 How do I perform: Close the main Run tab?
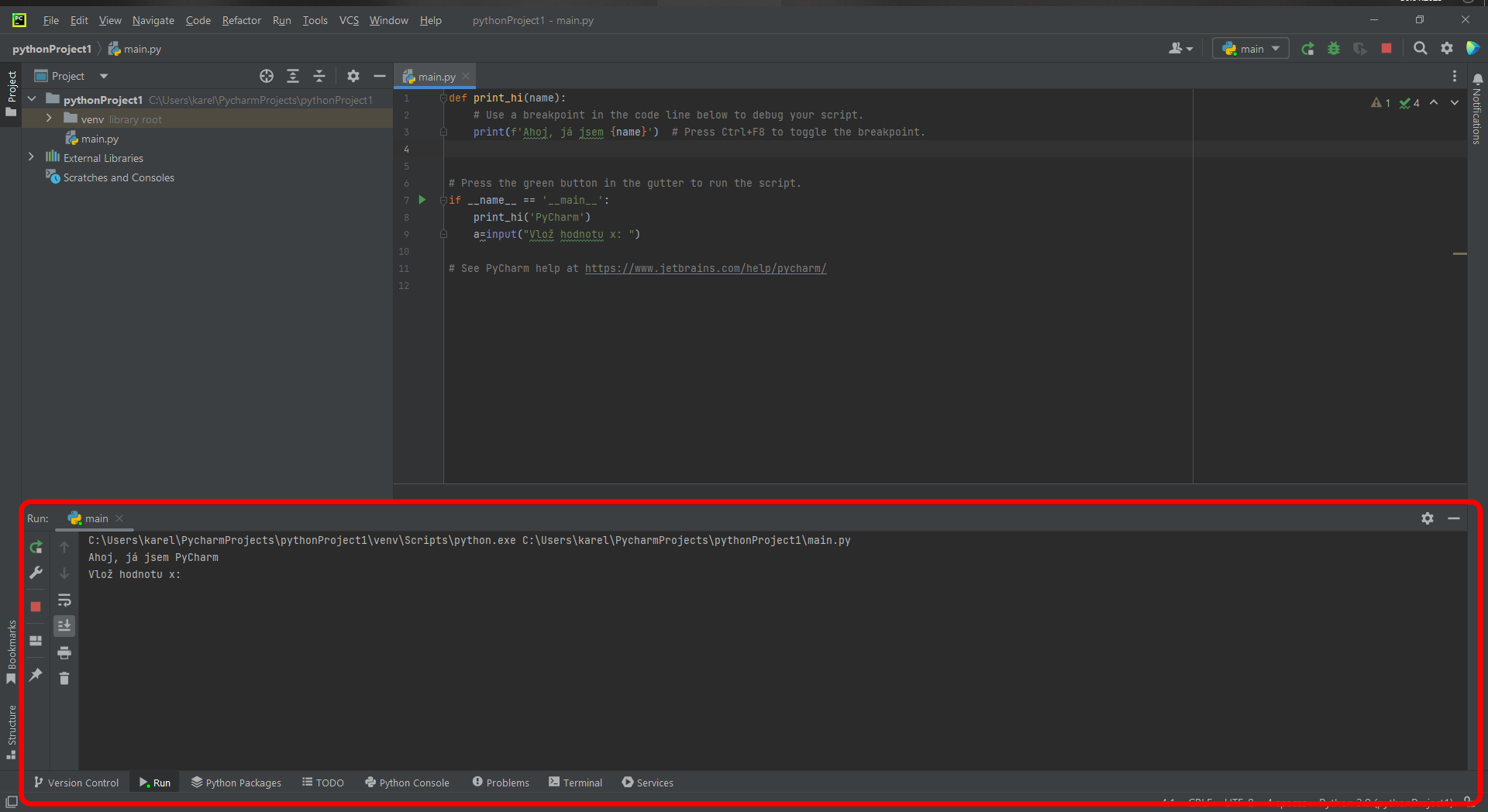pyautogui.click(x=119, y=518)
